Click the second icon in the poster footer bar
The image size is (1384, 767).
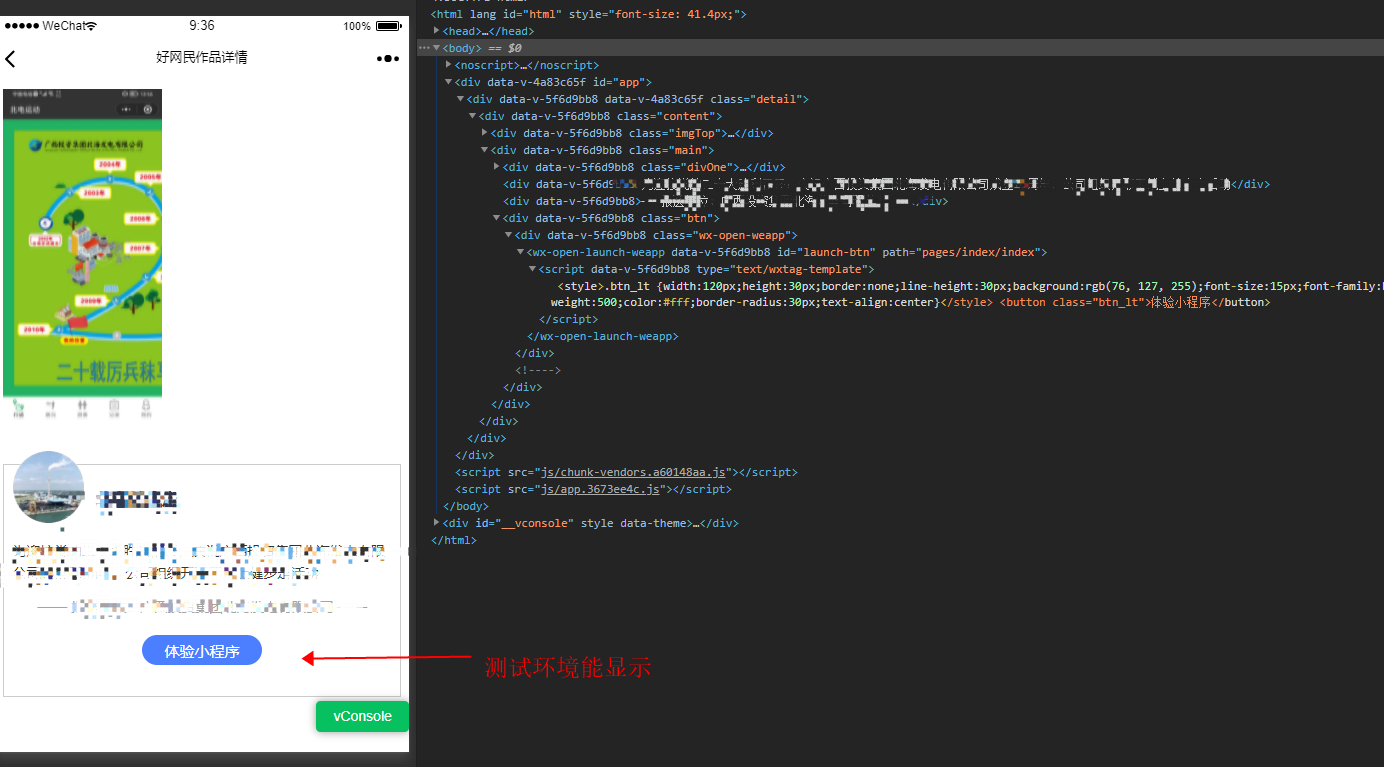point(50,407)
